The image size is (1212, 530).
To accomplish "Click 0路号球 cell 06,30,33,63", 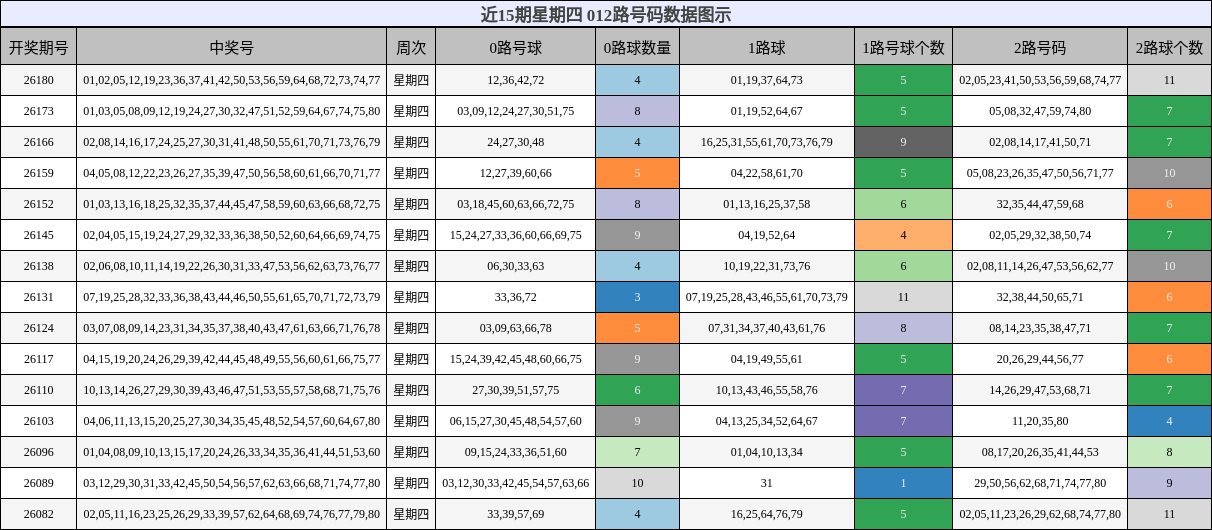I will pos(516,266).
